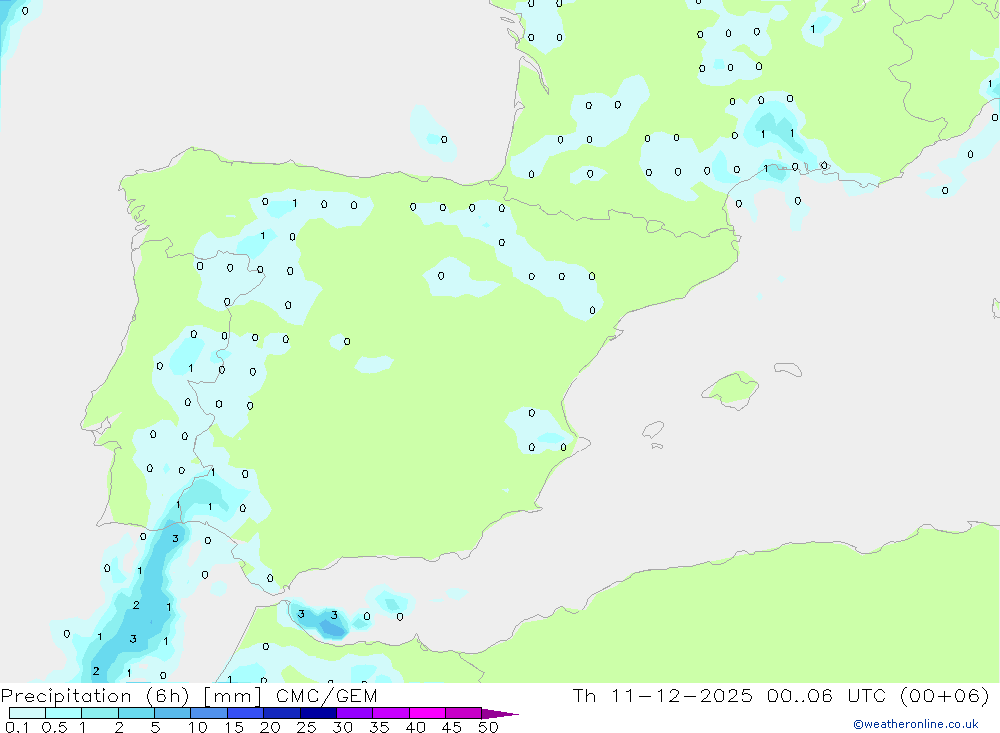Click the legend label '0.5'

point(54,727)
